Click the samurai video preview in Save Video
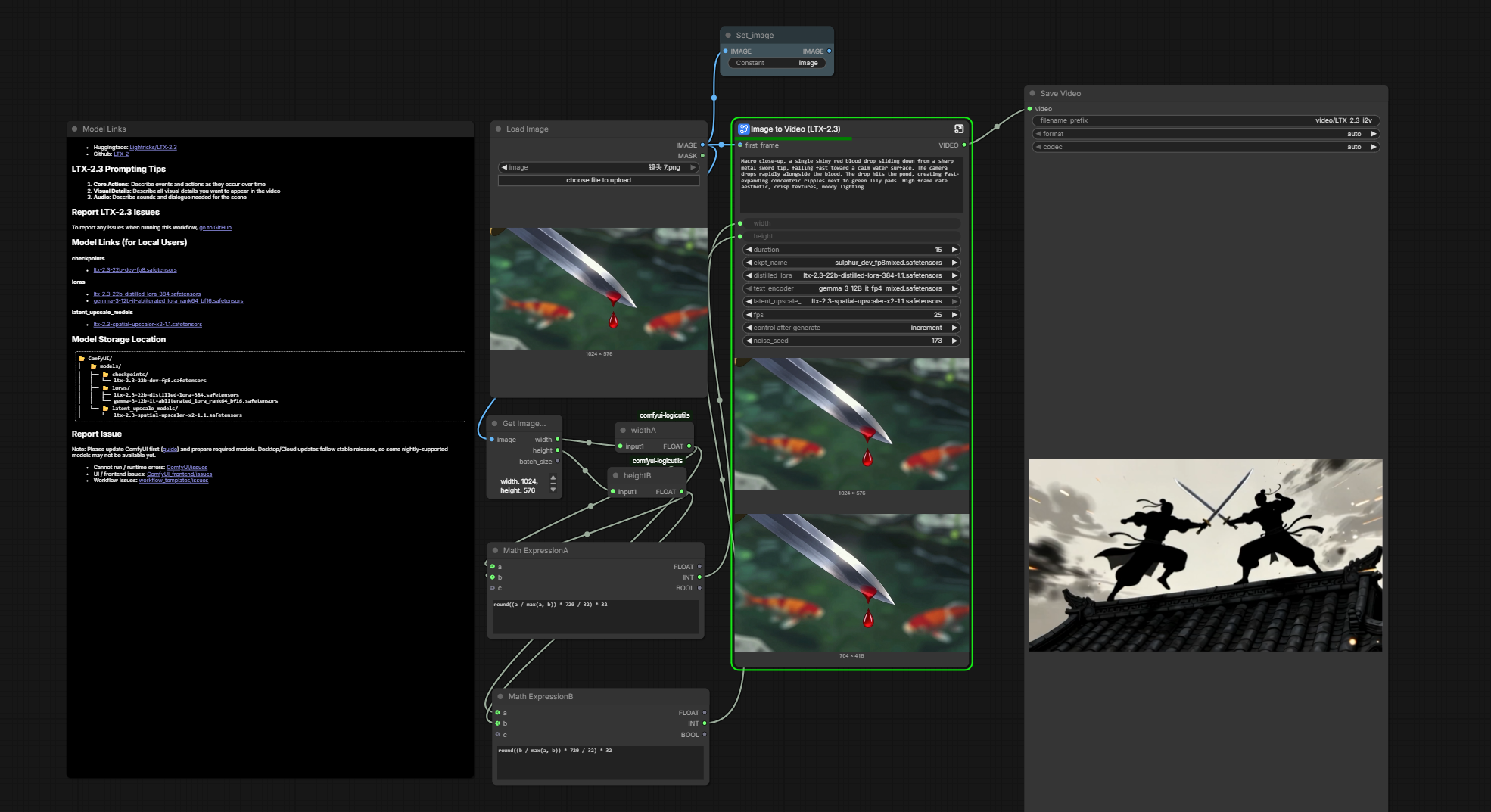This screenshot has height=812, width=1491. tap(1206, 555)
